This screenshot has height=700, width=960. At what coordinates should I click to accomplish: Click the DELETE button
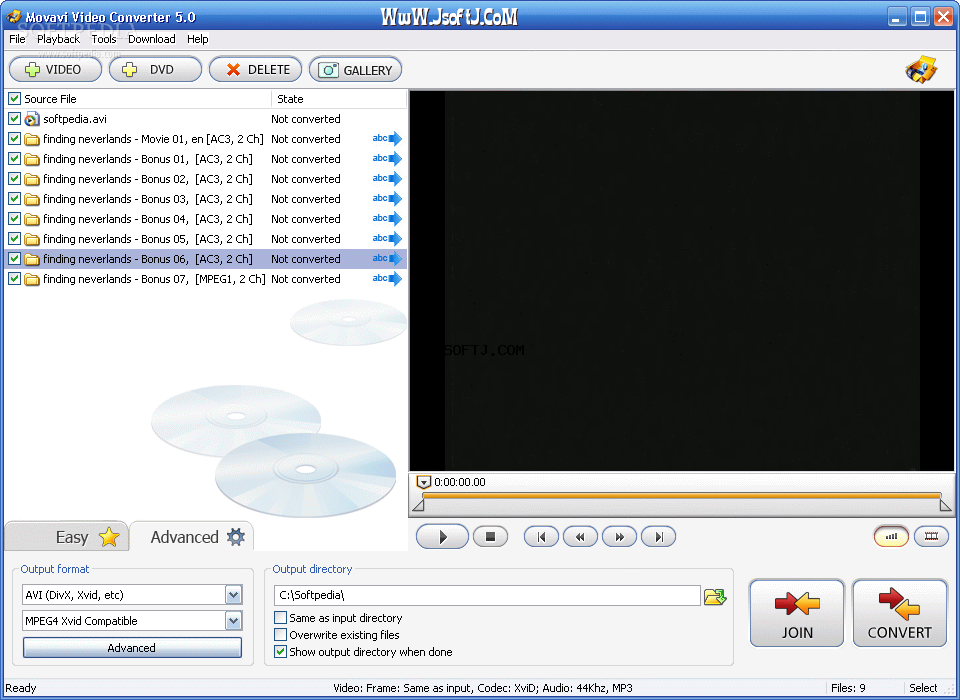click(x=255, y=69)
